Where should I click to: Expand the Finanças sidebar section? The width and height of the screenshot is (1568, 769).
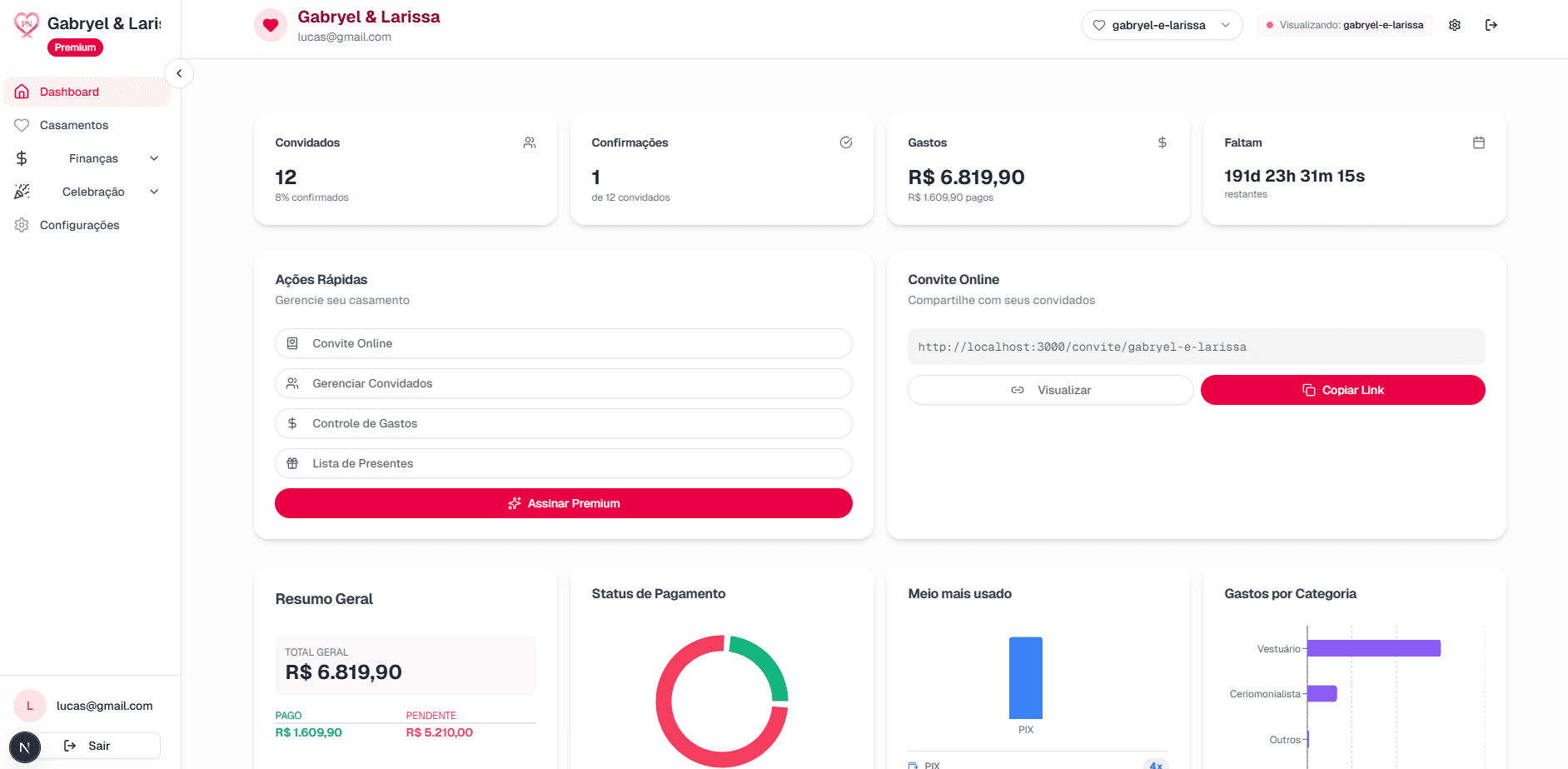click(93, 157)
